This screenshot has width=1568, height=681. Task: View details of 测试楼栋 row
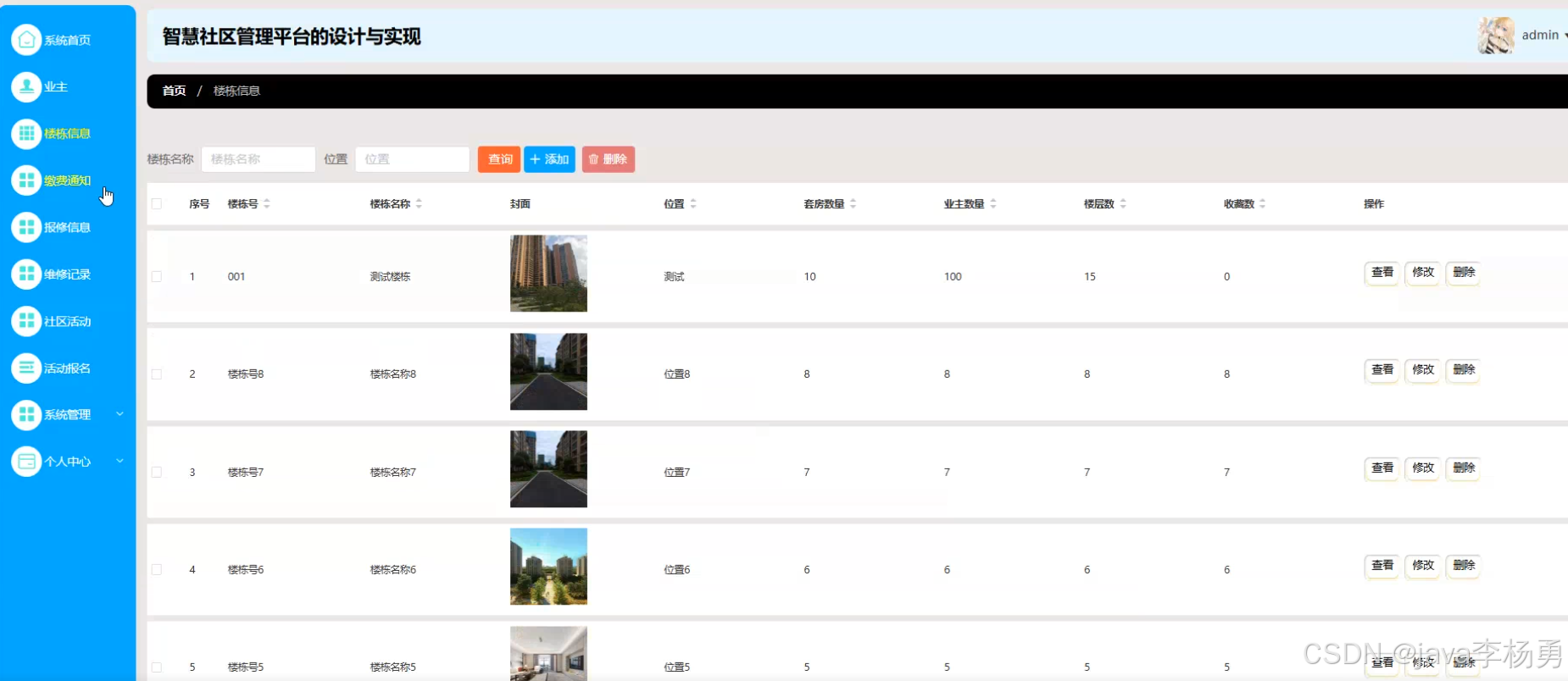coord(1382,273)
